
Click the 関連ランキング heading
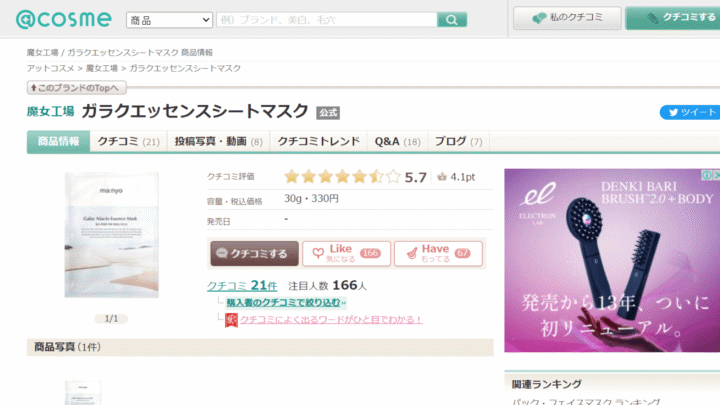pyautogui.click(x=546, y=384)
